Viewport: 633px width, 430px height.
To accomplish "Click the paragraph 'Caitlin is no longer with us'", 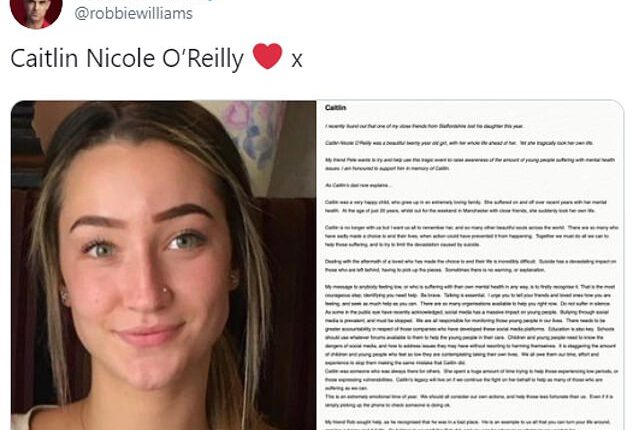I will 472,236.
